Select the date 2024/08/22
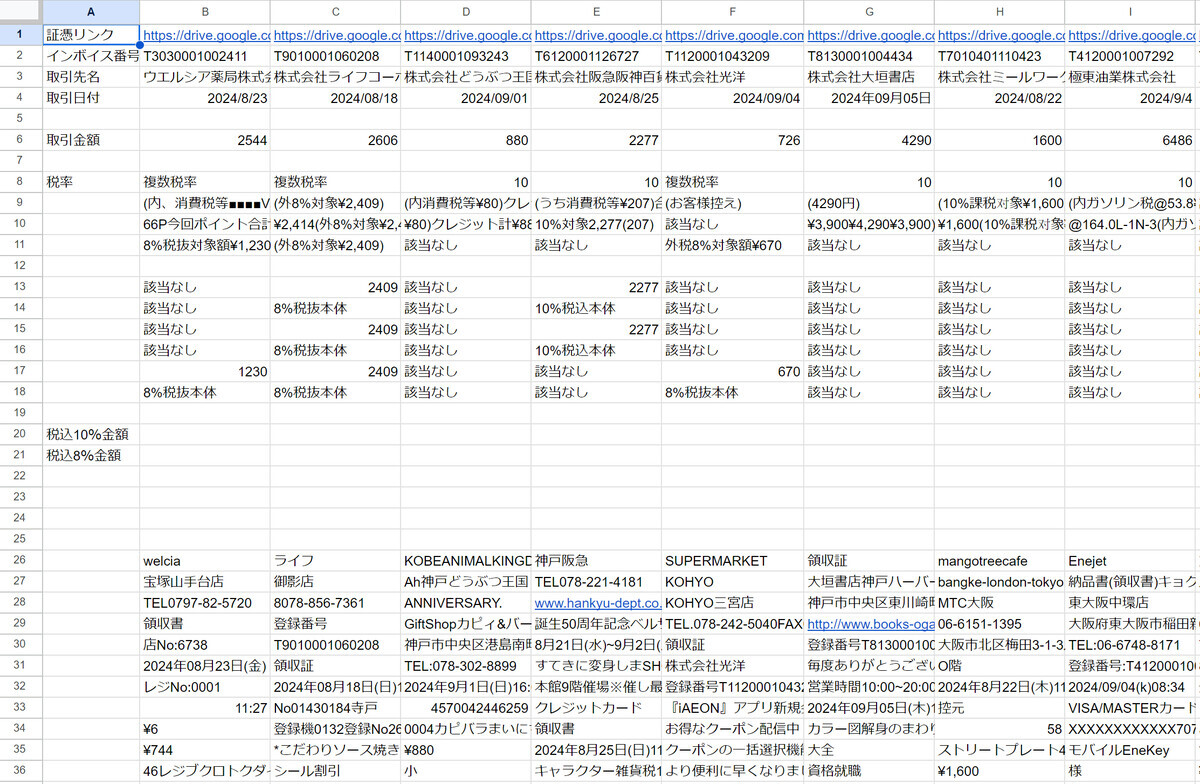Screen dimensions: 1200x784 tap(1000, 98)
